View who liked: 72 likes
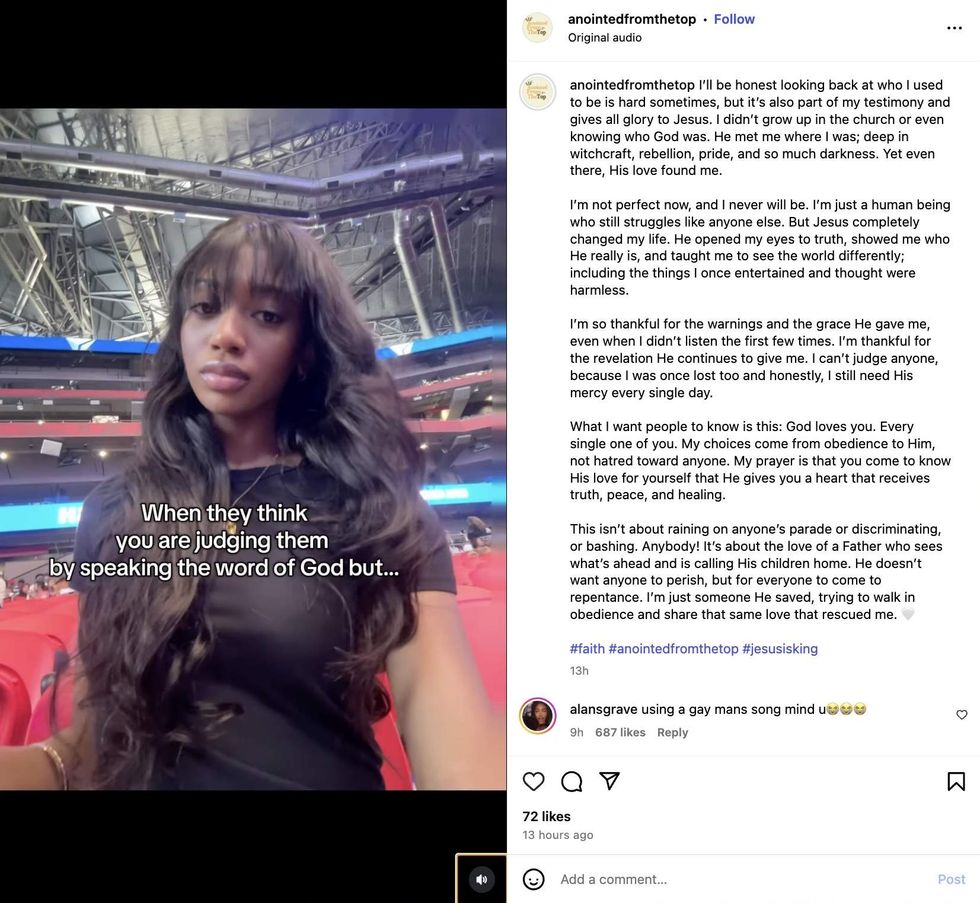 coord(546,816)
